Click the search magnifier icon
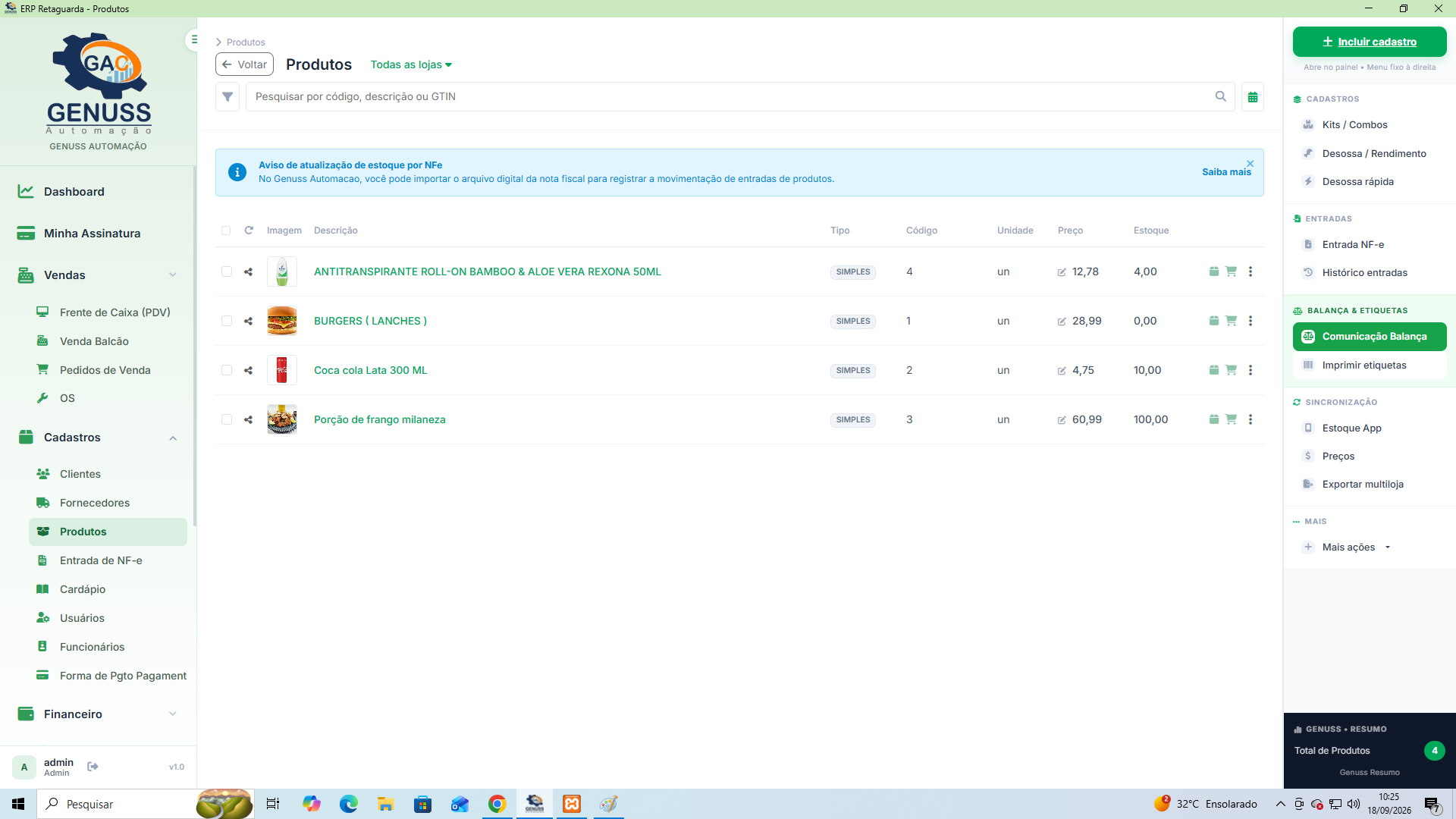The height and width of the screenshot is (819, 1456). [1221, 96]
